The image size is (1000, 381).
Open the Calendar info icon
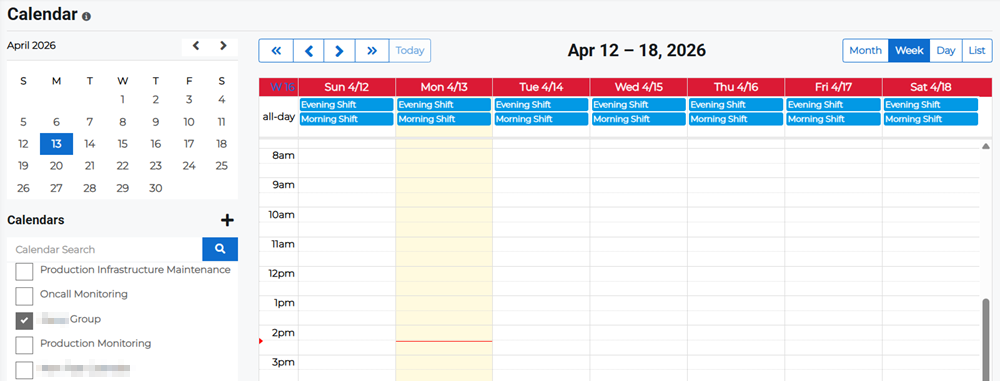86,16
